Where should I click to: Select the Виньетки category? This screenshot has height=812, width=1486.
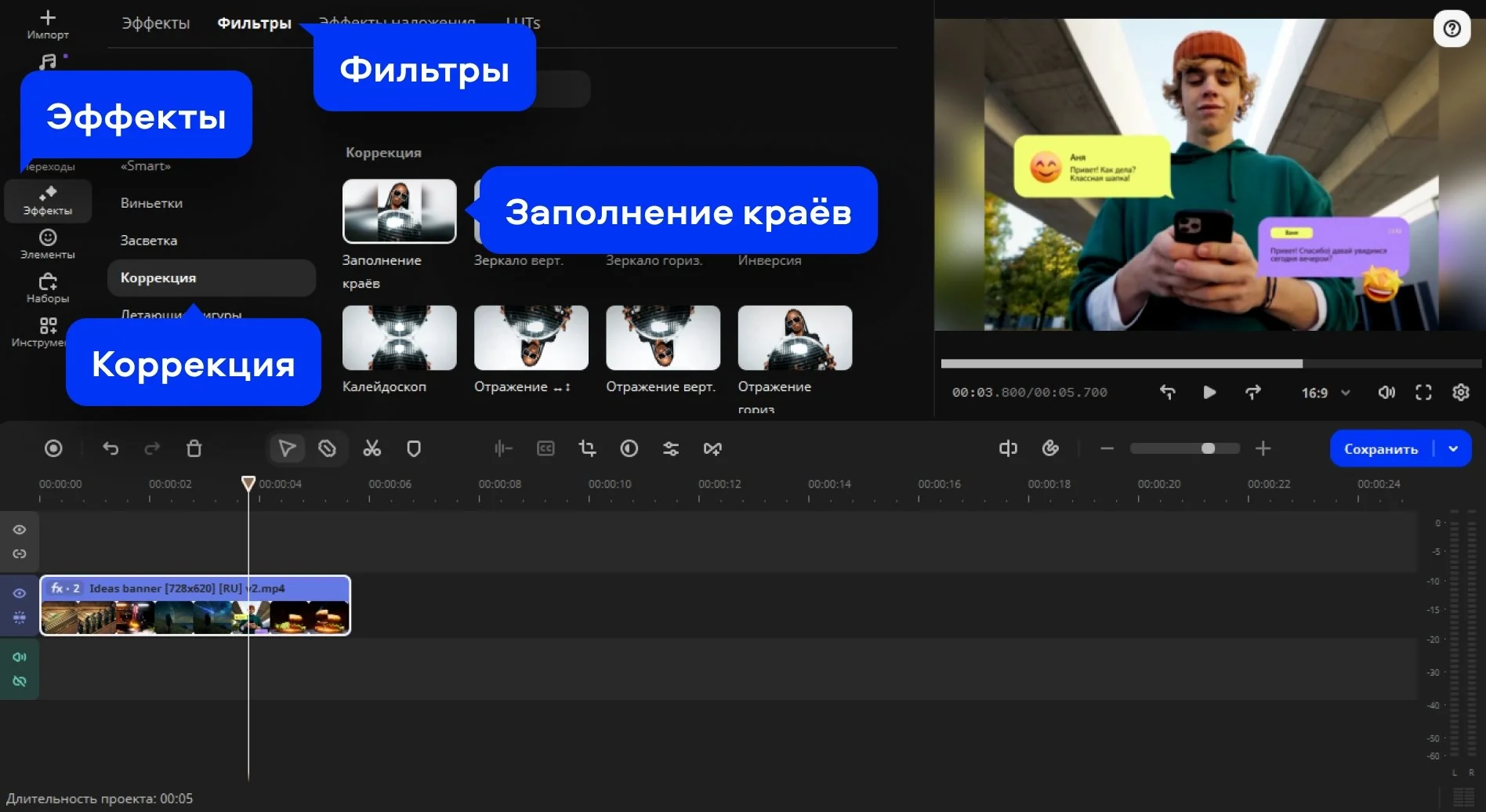pos(151,203)
